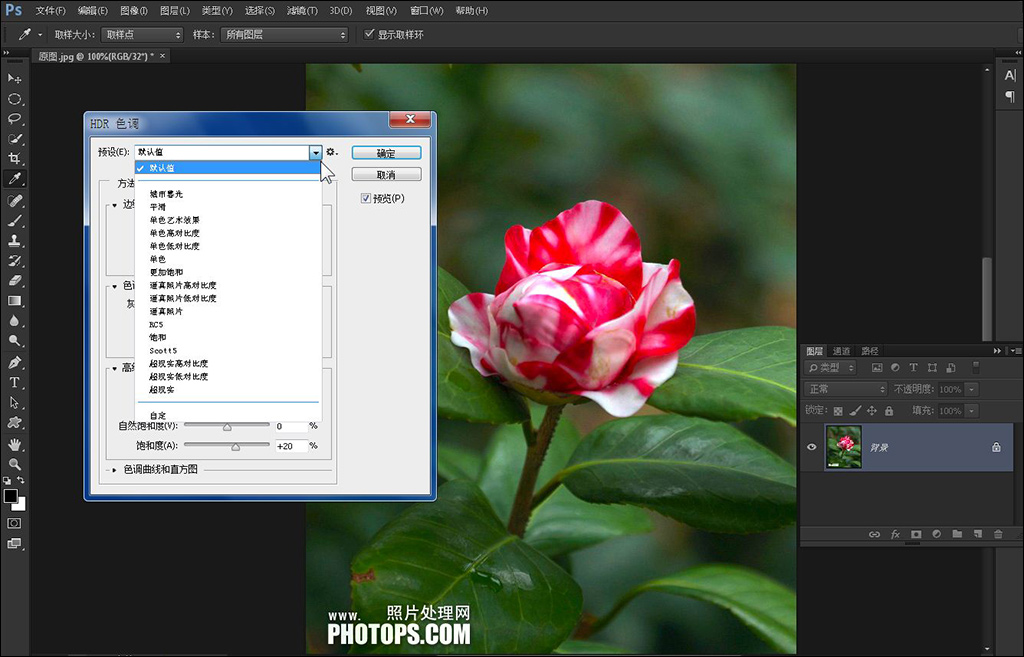
Task: Change the screen mode
Action: 14,543
